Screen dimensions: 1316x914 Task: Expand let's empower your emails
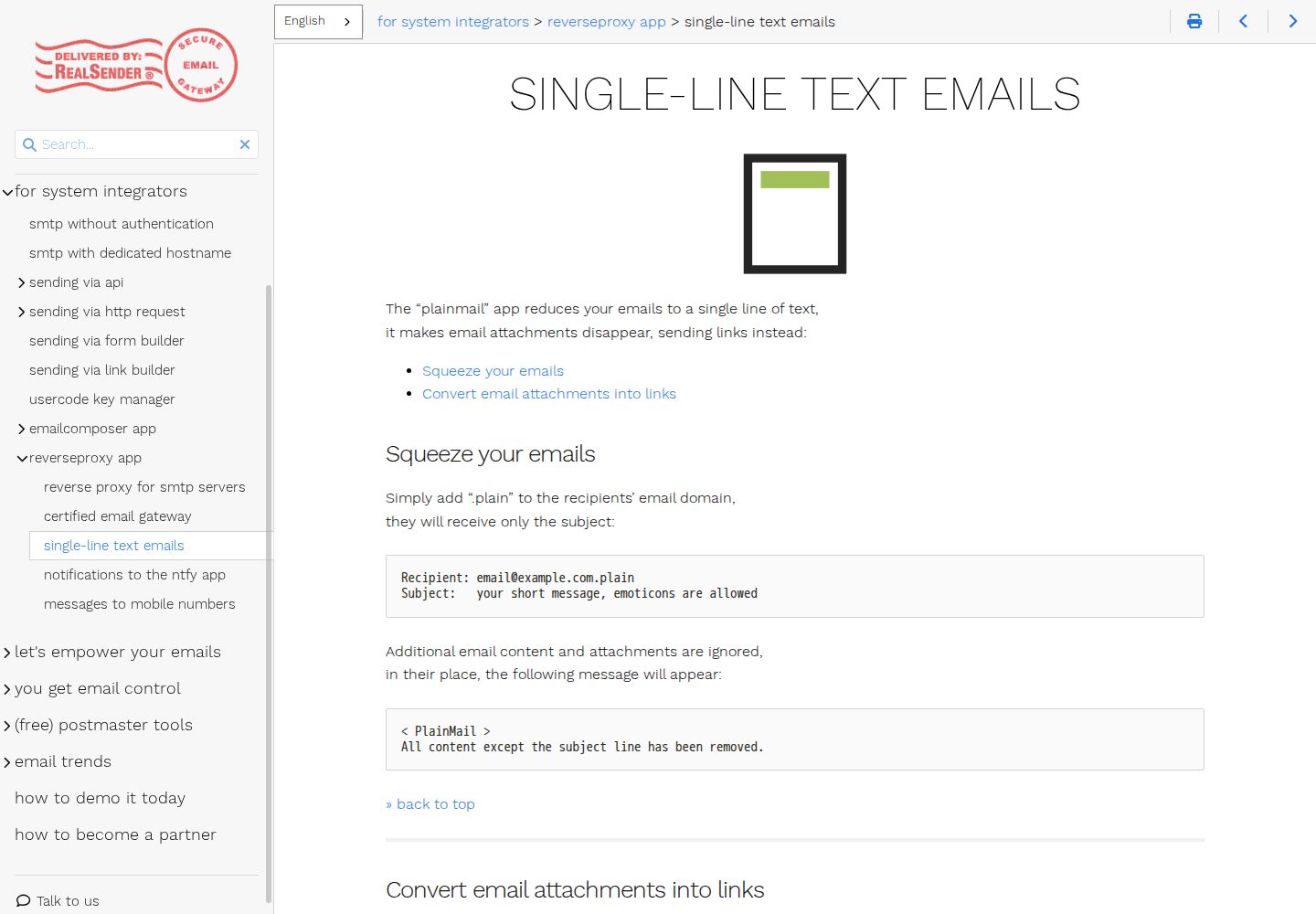7,652
